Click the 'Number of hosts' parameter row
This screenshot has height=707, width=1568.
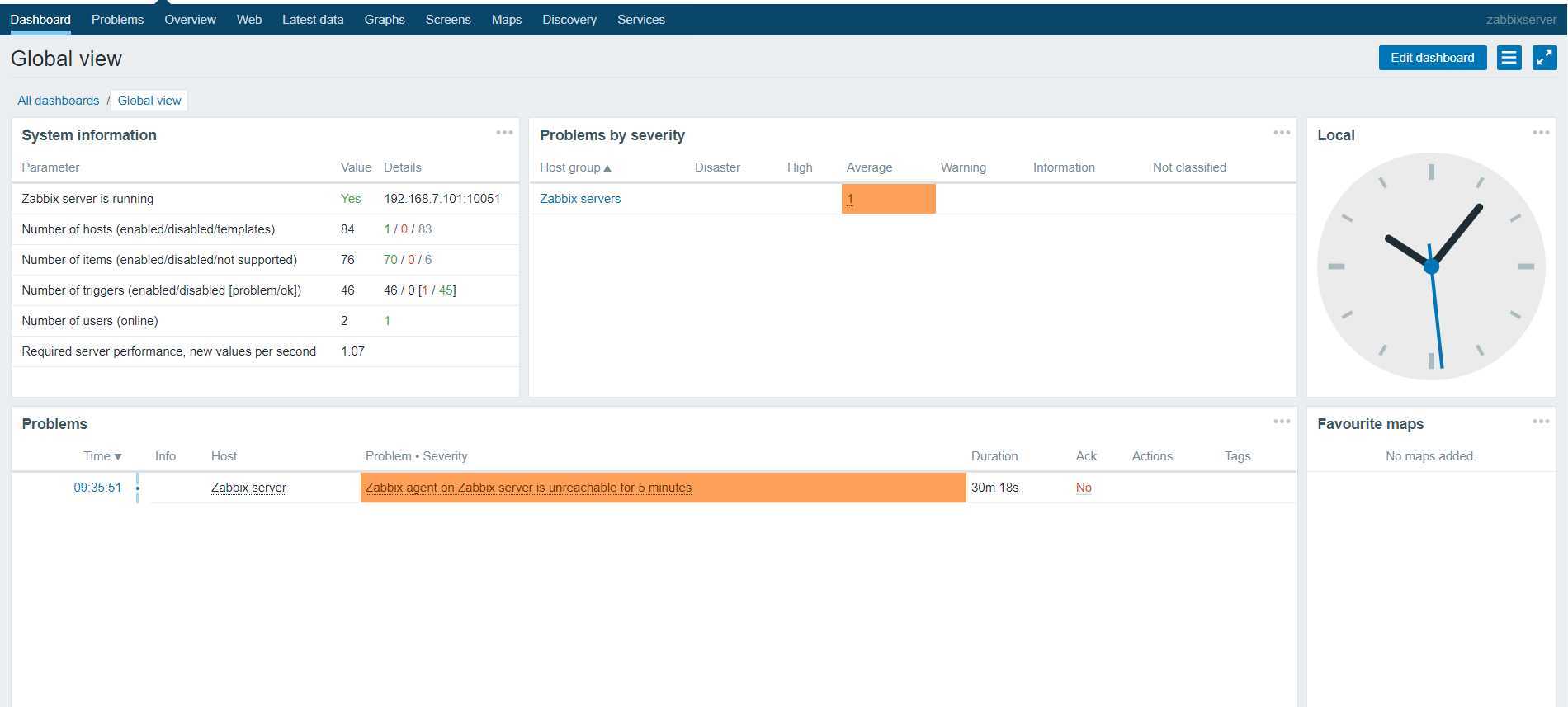265,229
